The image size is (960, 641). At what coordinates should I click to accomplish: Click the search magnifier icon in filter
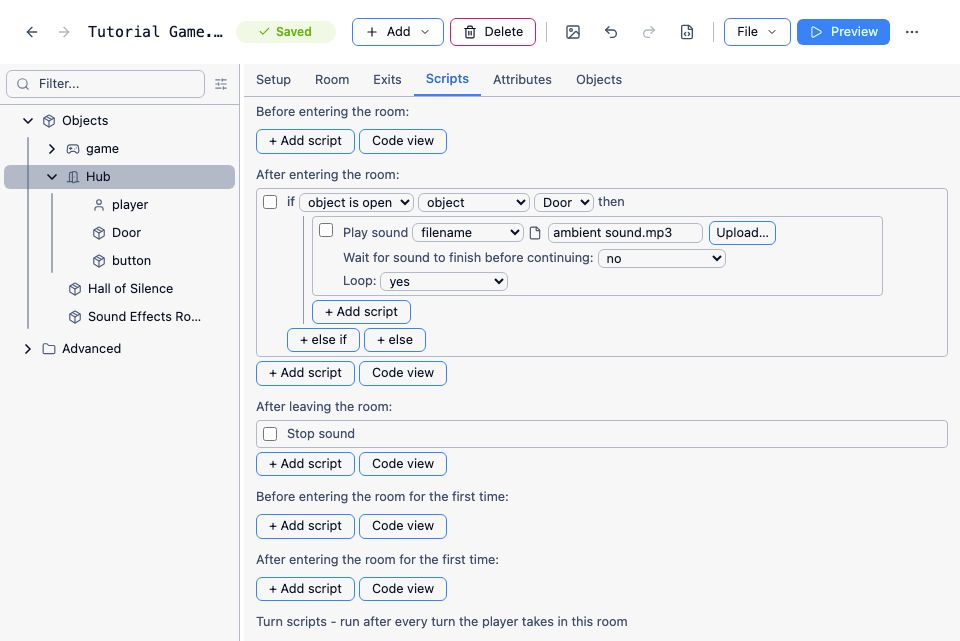[x=23, y=84]
